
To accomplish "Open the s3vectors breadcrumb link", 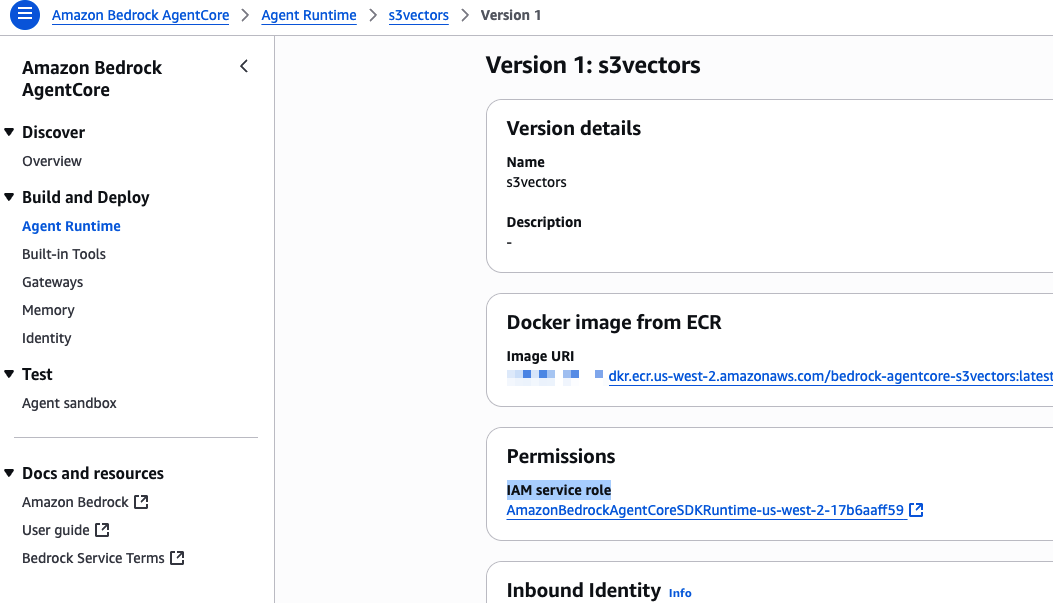I will point(418,15).
